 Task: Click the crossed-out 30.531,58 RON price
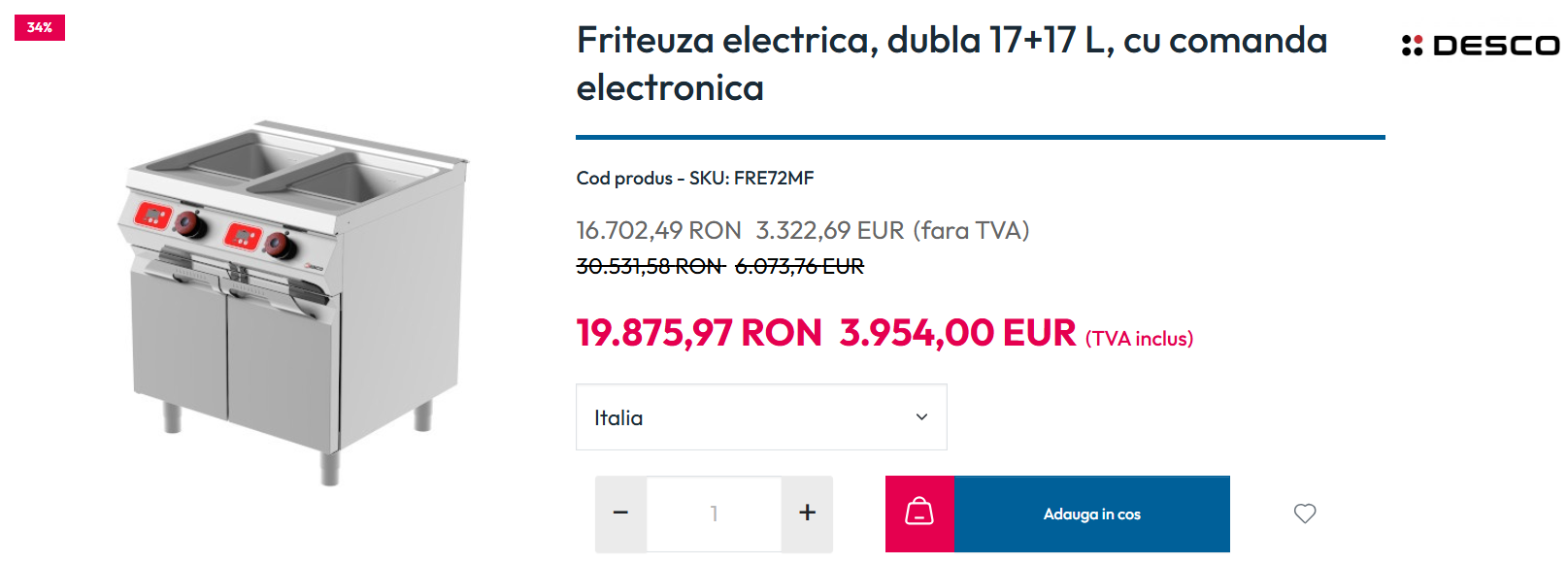tap(651, 266)
